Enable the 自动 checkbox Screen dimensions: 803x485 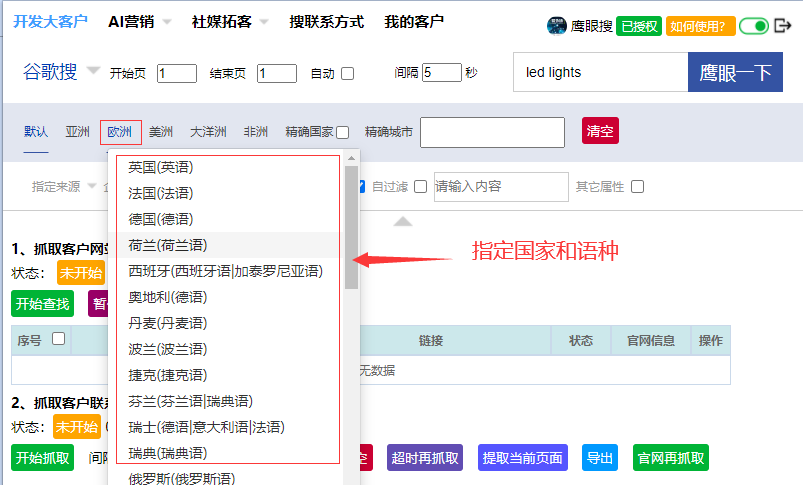tap(348, 73)
